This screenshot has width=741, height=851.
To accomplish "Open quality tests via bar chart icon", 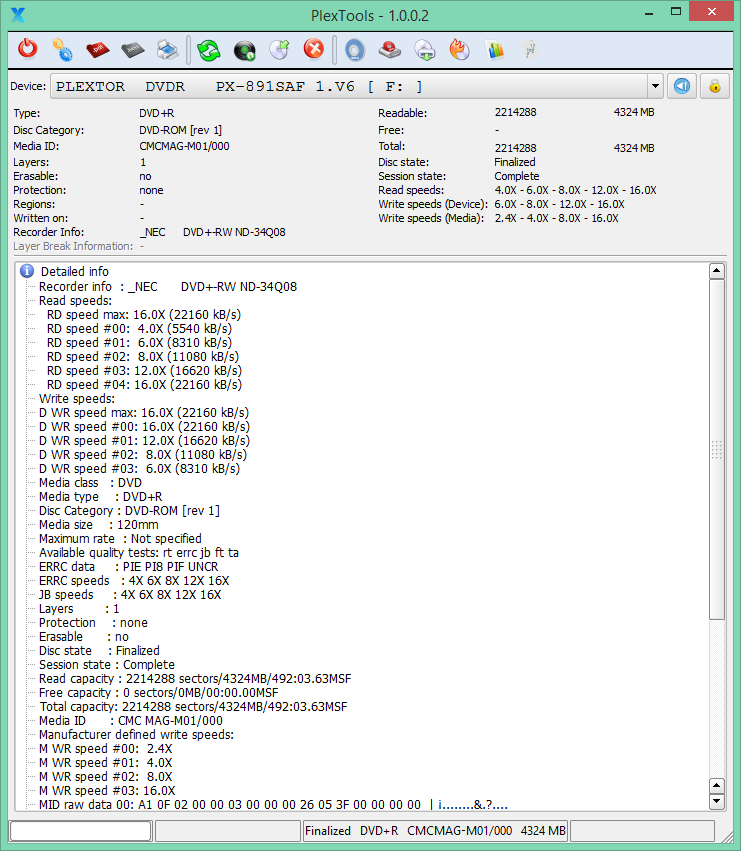I will pyautogui.click(x=495, y=50).
